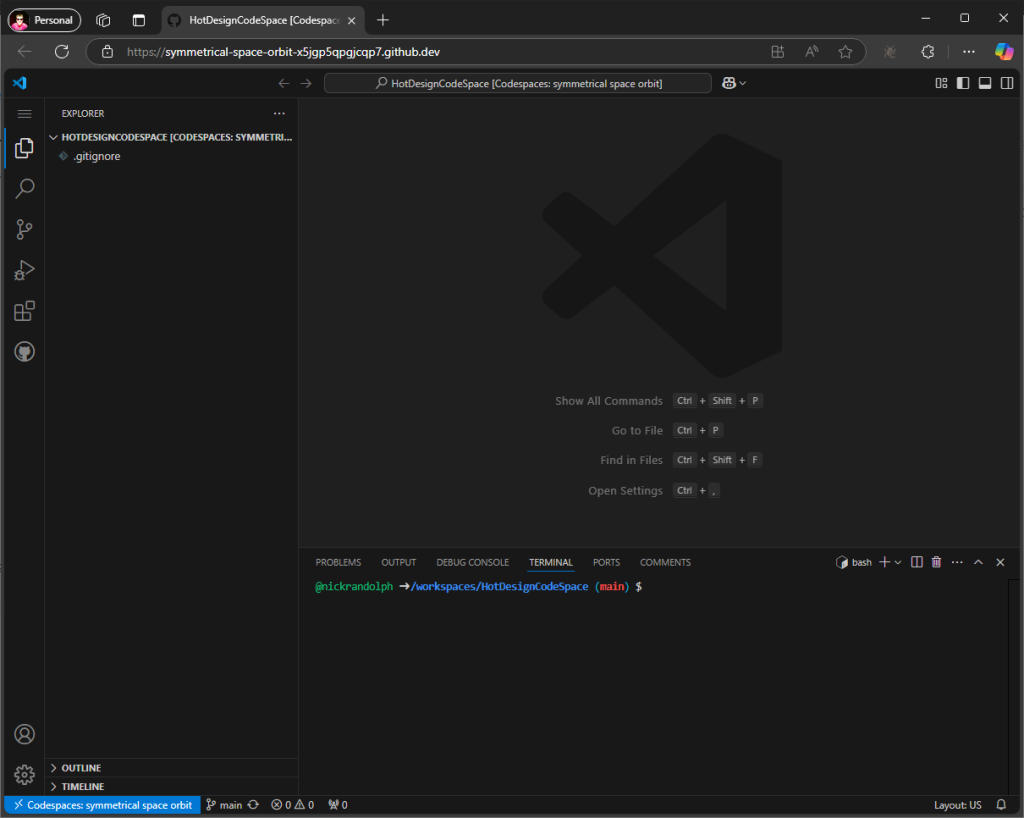
Task: Open the DEBUG CONSOLE tab
Action: pos(472,562)
